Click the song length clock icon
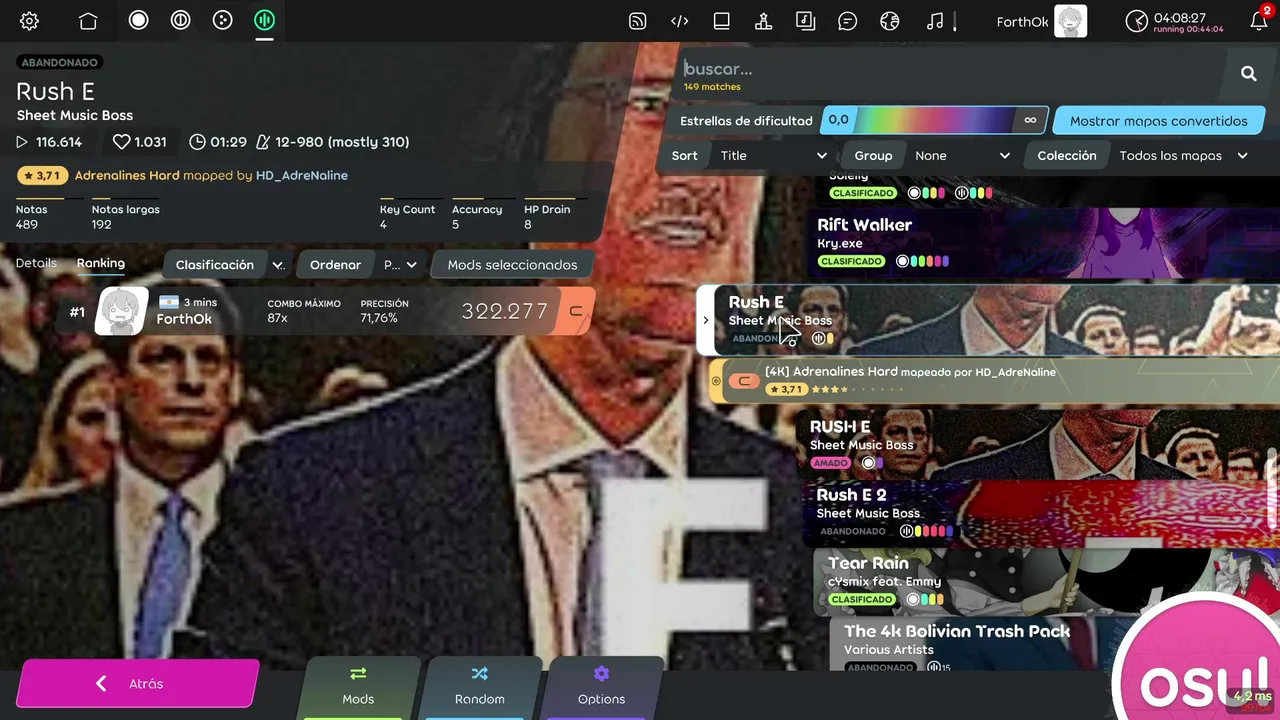 click(x=198, y=142)
